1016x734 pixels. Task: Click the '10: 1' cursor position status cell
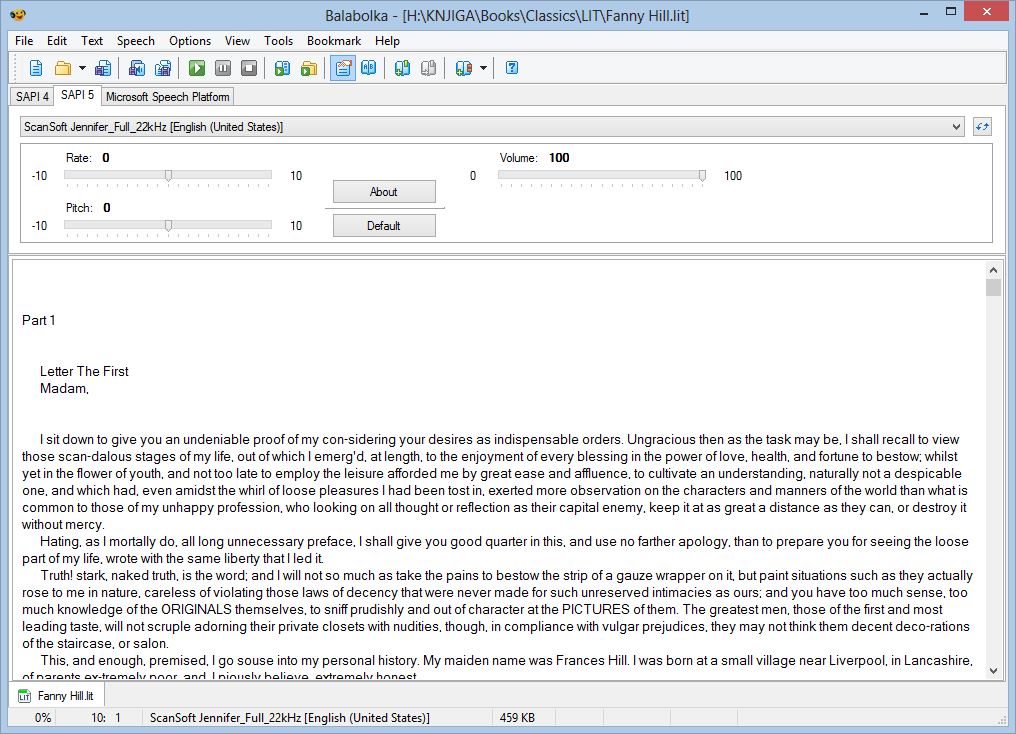(x=98, y=718)
